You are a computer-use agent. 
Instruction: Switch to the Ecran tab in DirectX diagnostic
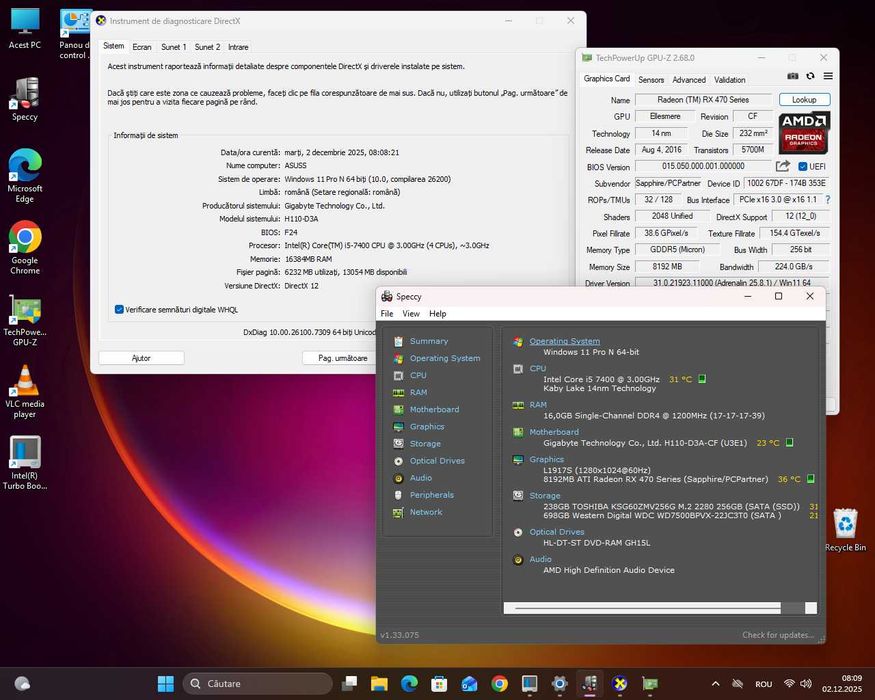(x=142, y=47)
